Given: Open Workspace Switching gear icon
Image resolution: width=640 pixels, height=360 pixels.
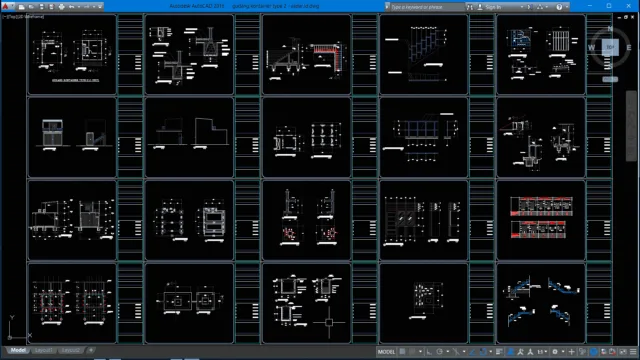Looking at the screenshot, I should (x=555, y=351).
